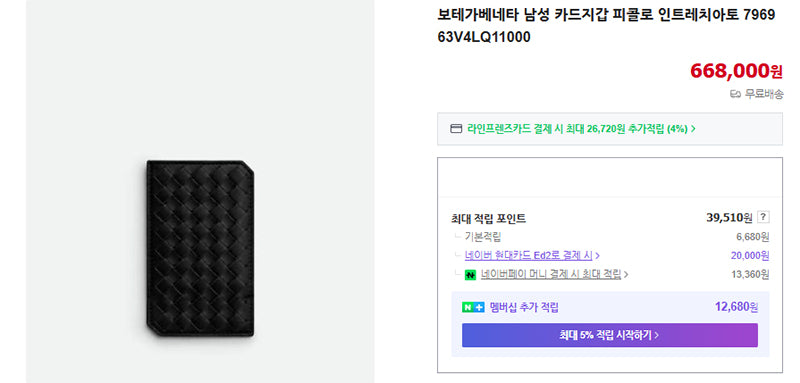Click the 668,000원 price text

[x=736, y=71]
